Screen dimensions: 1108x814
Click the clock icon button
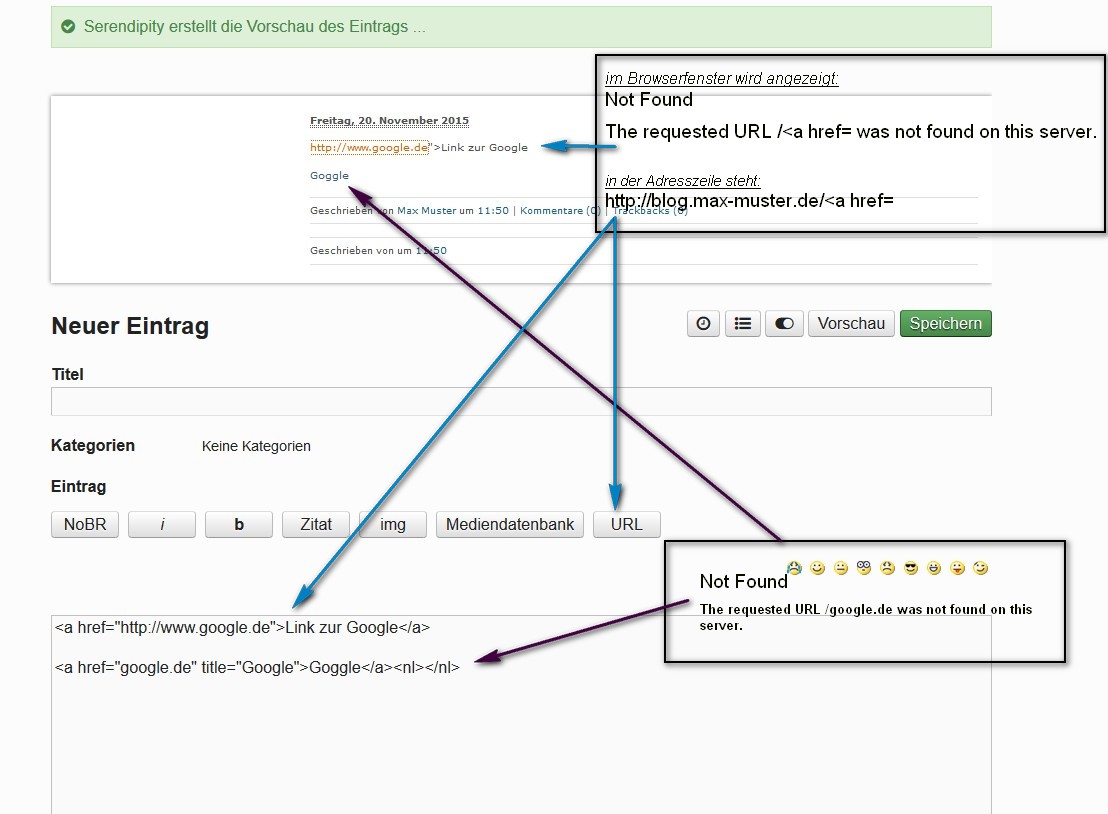point(704,324)
